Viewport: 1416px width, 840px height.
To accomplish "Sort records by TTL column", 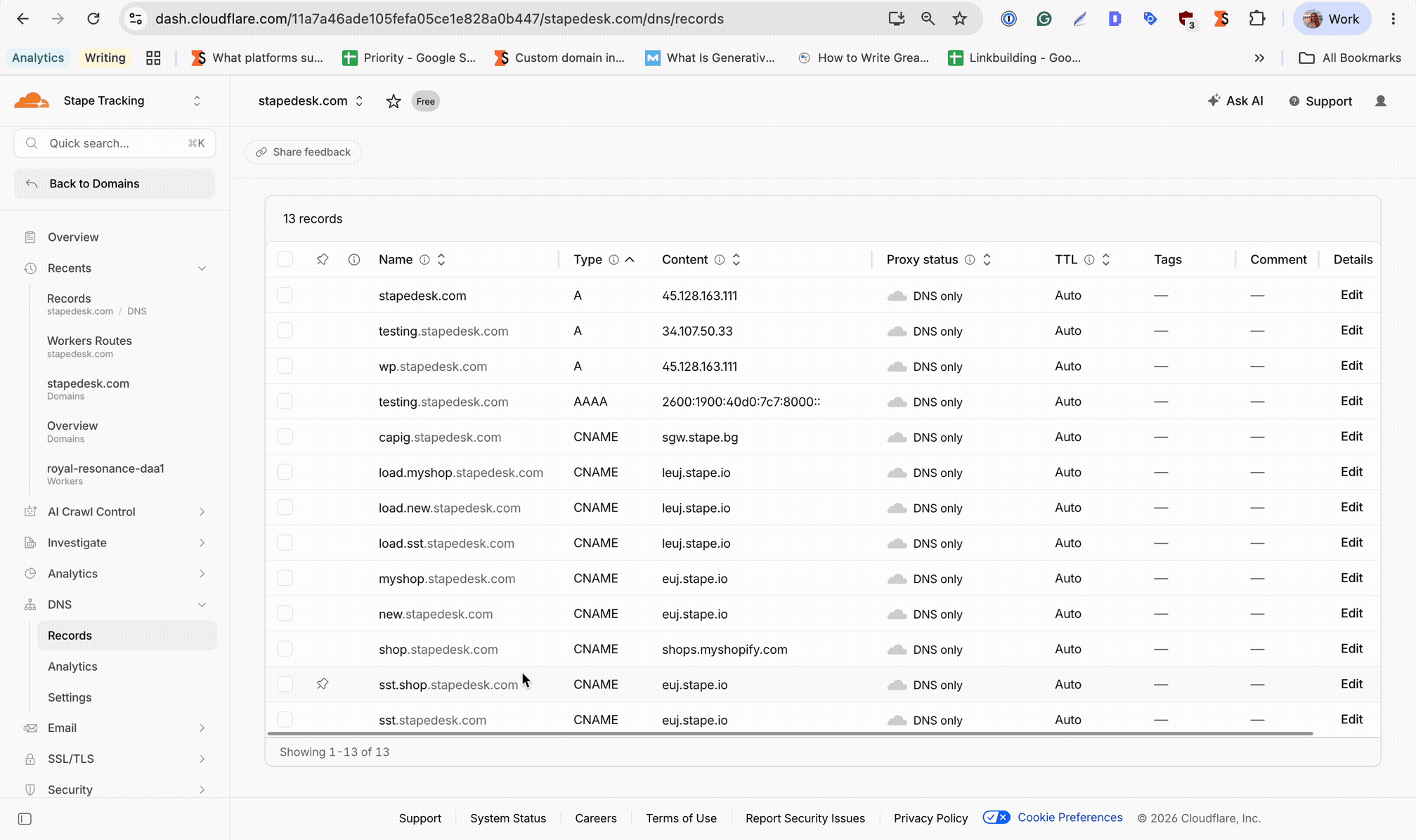I will 1106,260.
